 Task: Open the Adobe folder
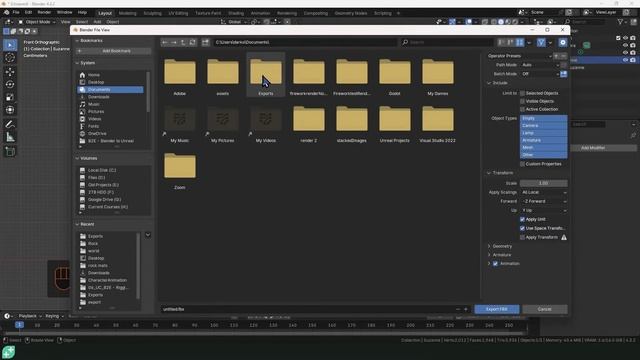[180, 75]
